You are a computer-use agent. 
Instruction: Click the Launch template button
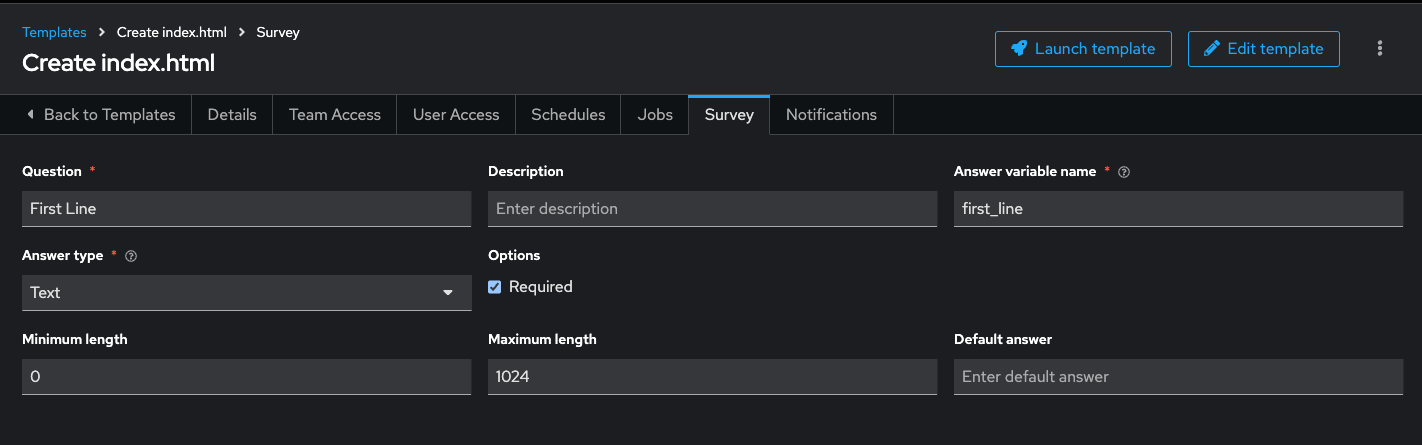1083,48
